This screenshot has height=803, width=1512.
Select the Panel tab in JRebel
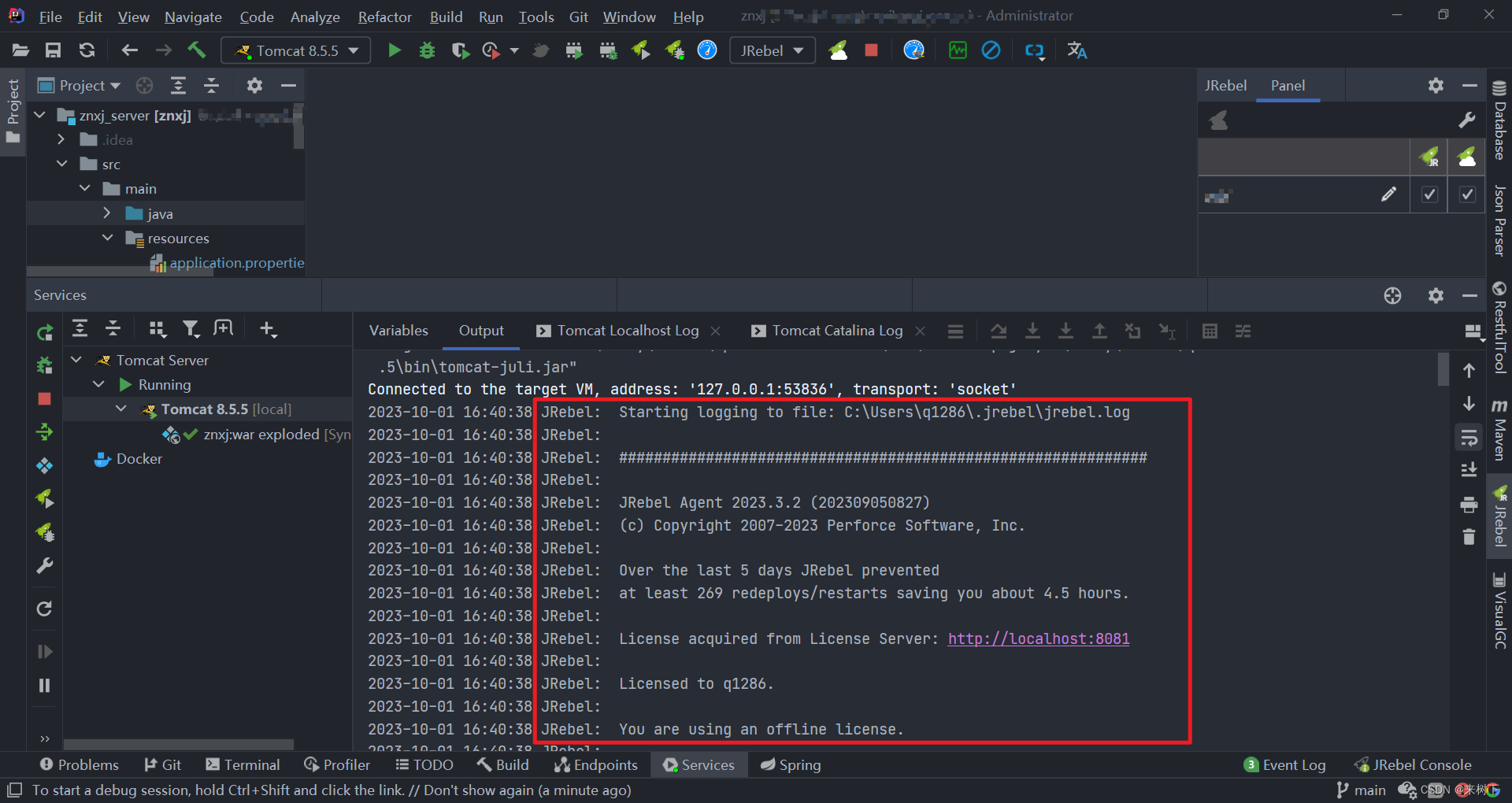(1288, 85)
